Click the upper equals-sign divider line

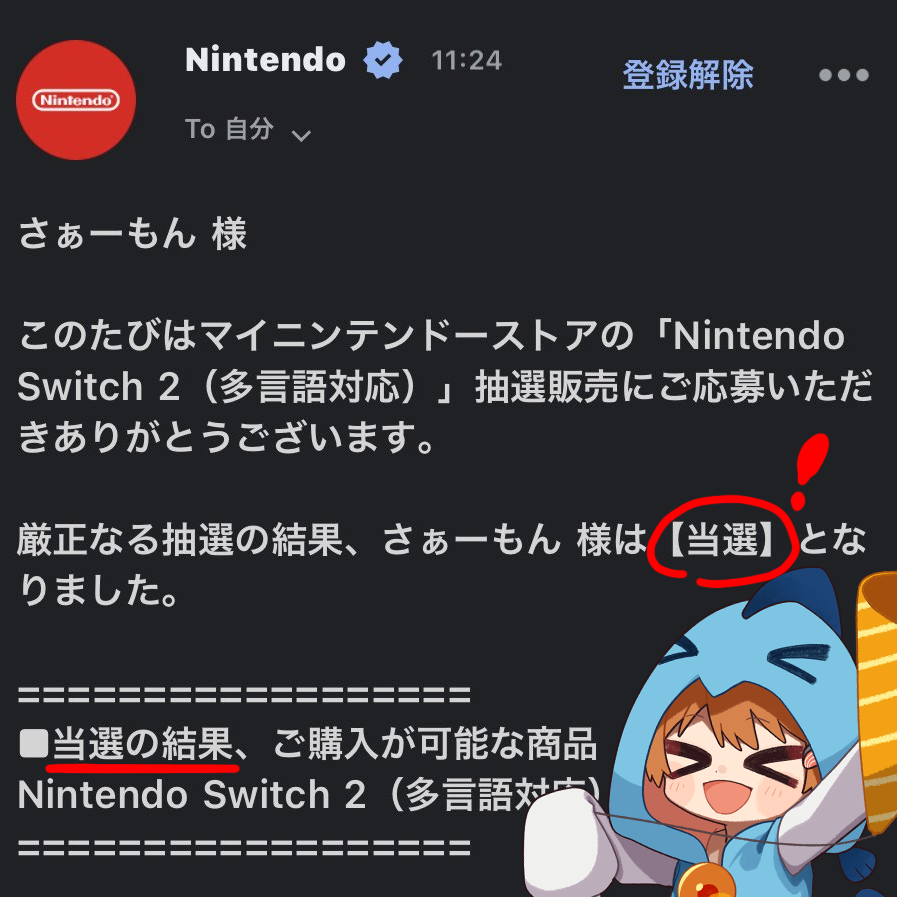(244, 694)
